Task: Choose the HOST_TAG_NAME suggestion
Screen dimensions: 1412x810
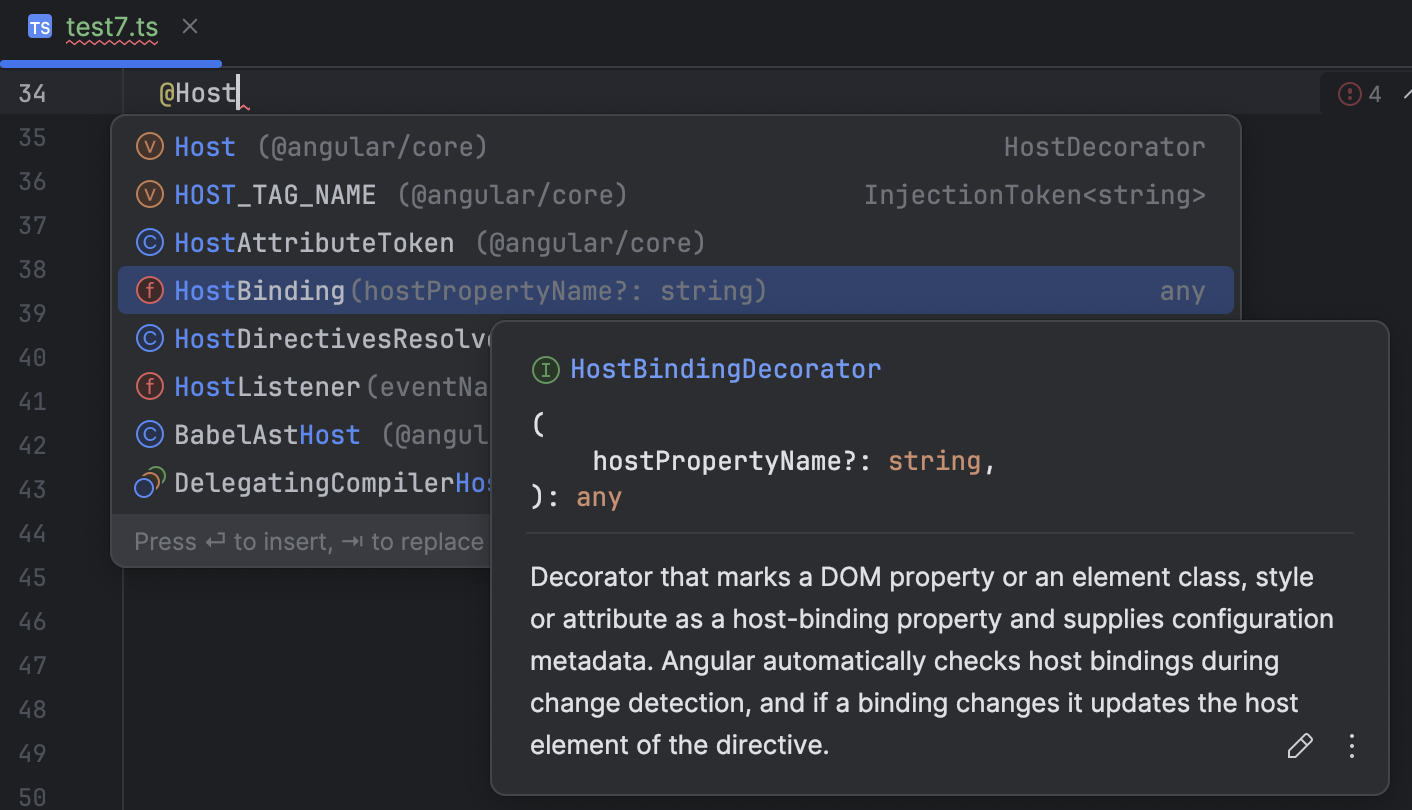Action: [274, 194]
